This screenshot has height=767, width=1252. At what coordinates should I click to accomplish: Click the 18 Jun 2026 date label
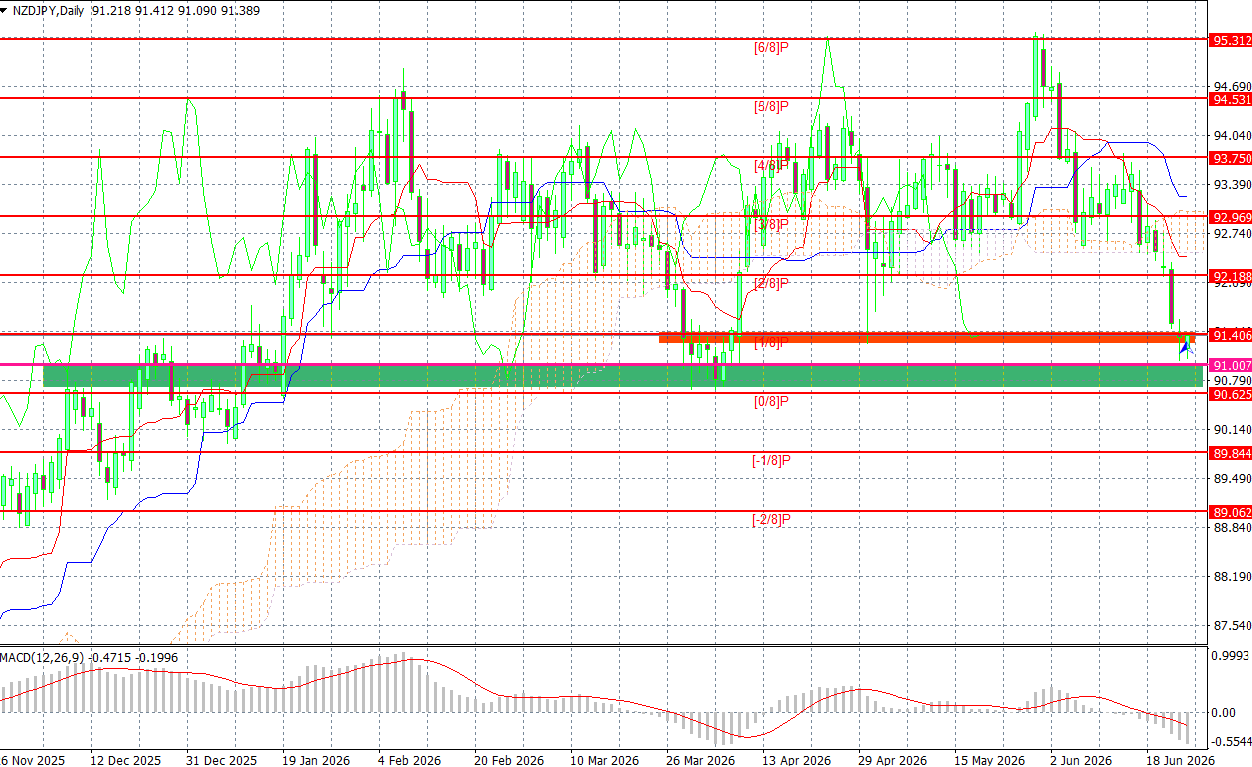pos(1180,760)
